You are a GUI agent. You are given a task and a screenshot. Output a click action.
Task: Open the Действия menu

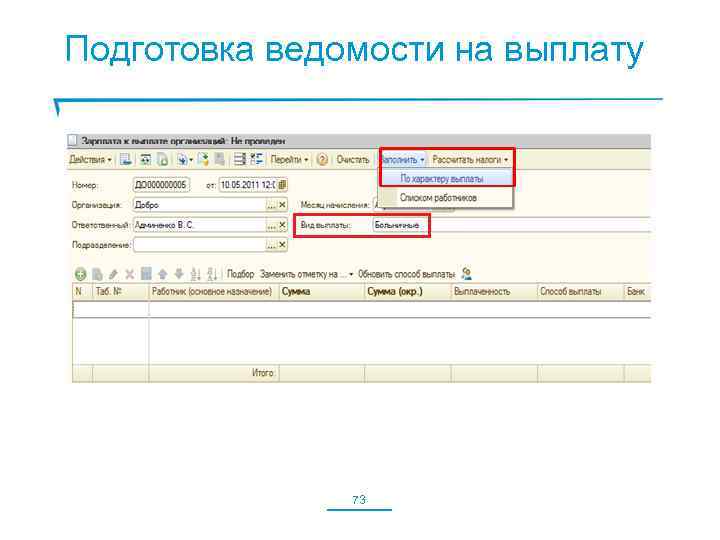click(x=90, y=159)
